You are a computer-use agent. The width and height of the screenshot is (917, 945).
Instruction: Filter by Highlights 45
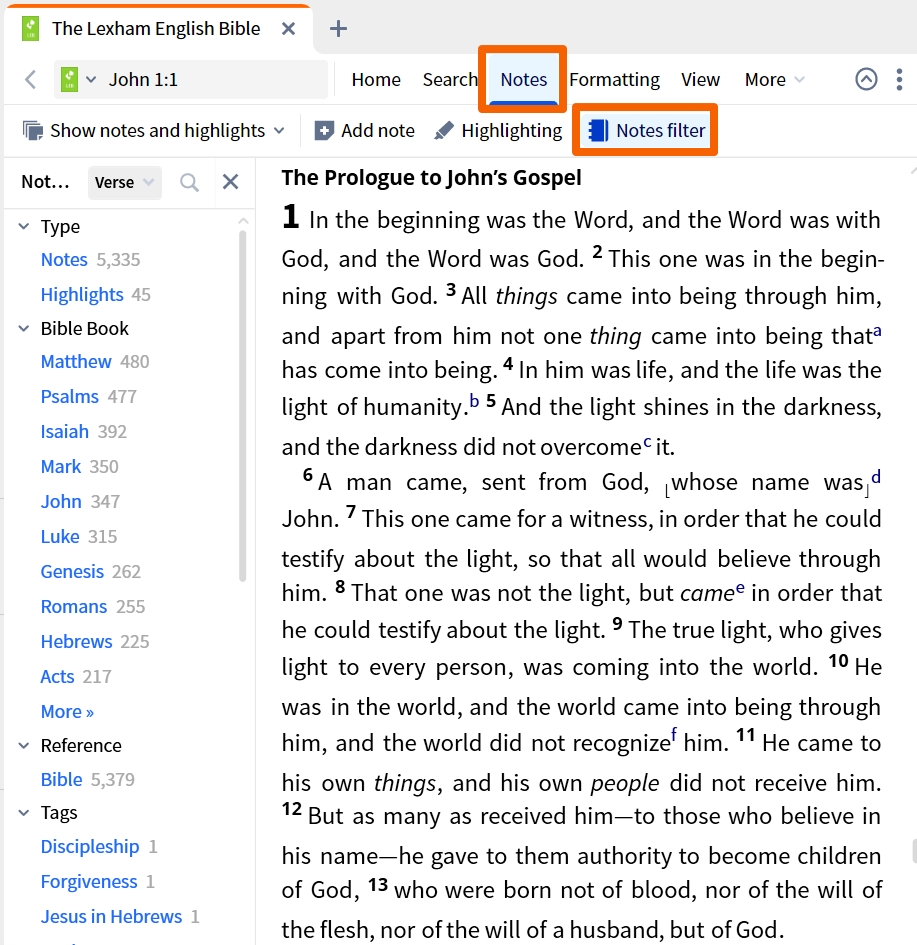coord(96,295)
